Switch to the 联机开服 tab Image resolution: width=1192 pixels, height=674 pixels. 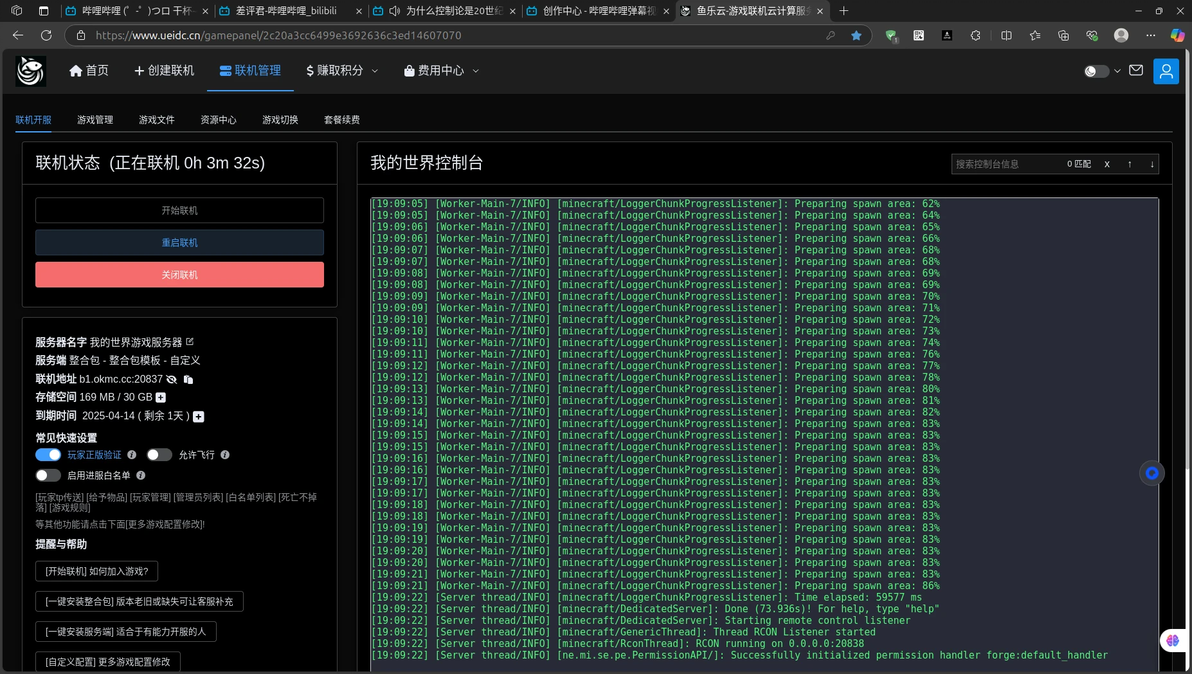coord(33,119)
